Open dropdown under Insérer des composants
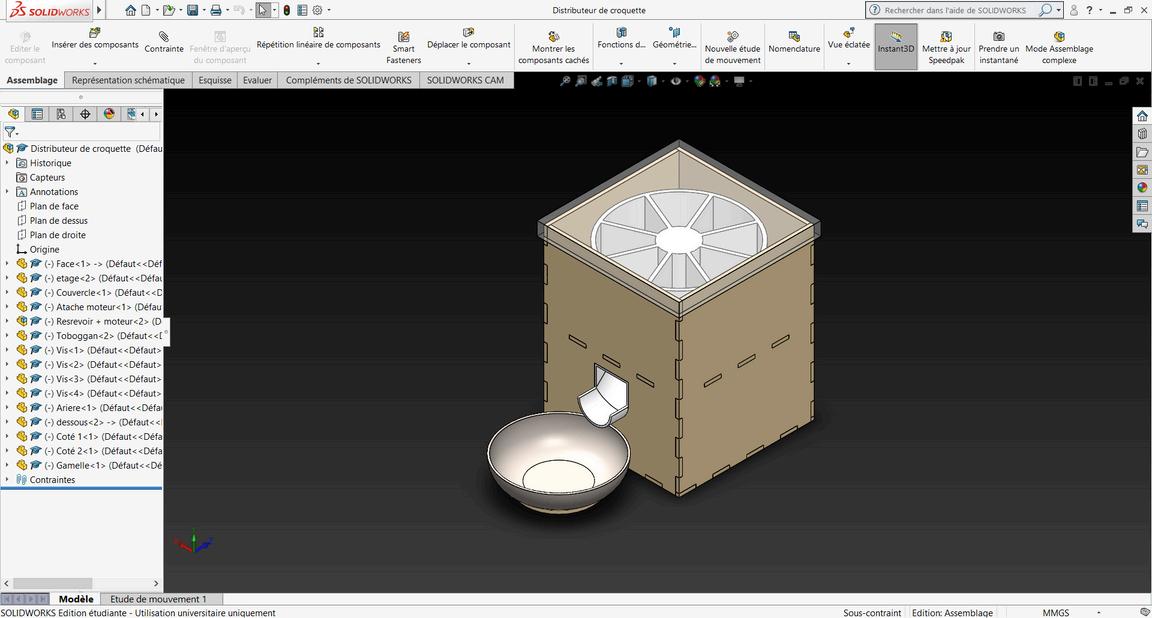 coord(95,64)
